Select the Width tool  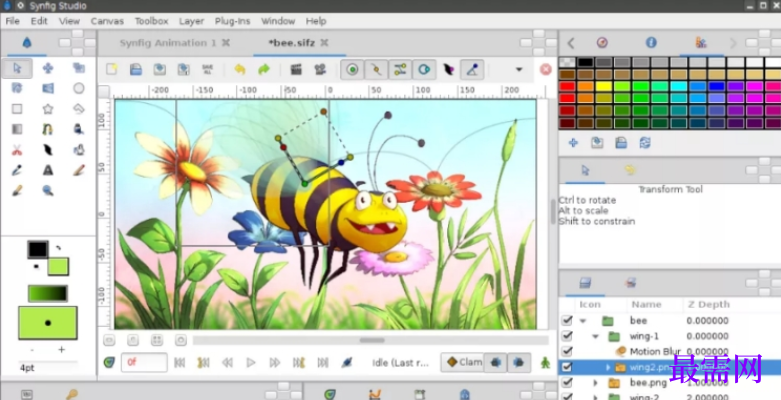click(48, 150)
